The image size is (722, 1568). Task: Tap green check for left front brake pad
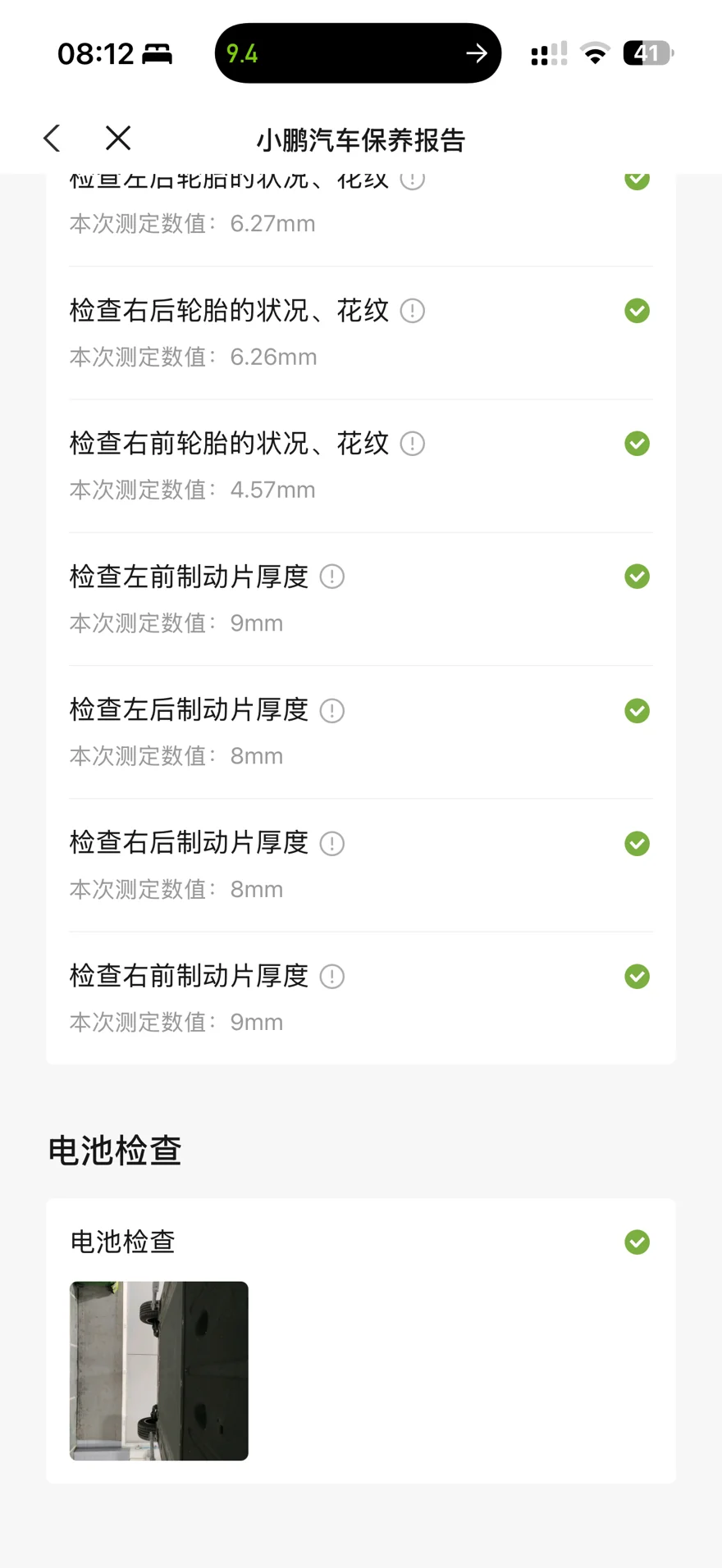click(x=637, y=577)
